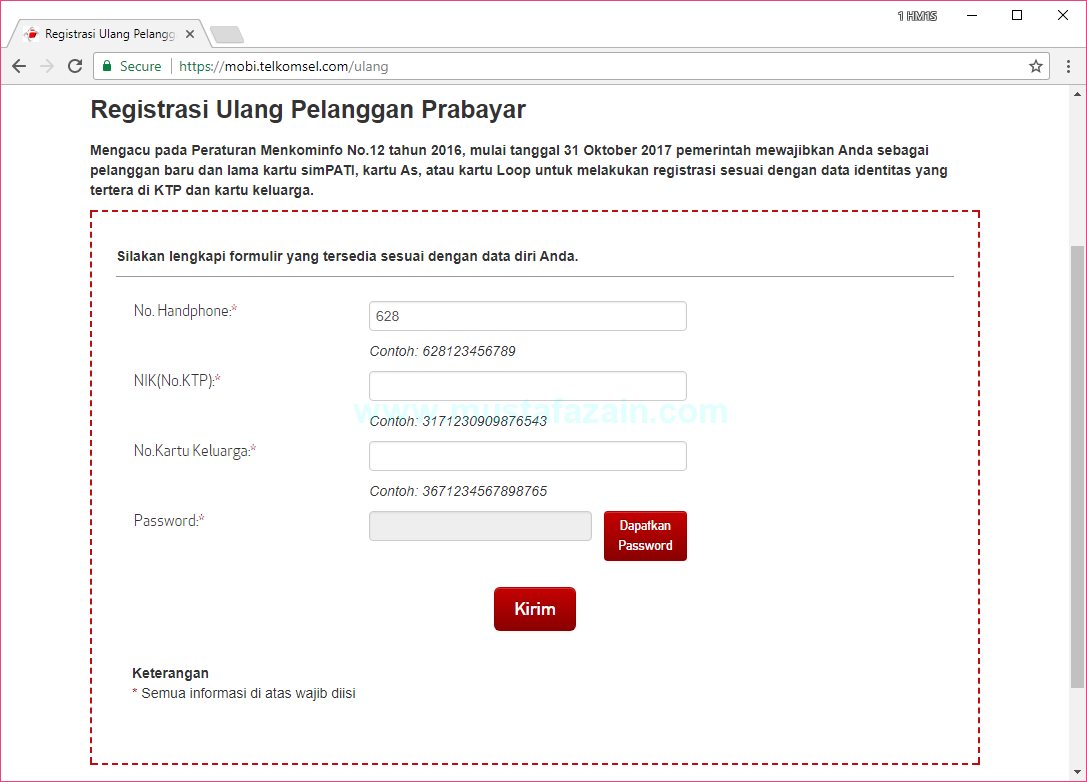Click the Chrome profile name in title bar
The width and height of the screenshot is (1087, 782).
917,16
